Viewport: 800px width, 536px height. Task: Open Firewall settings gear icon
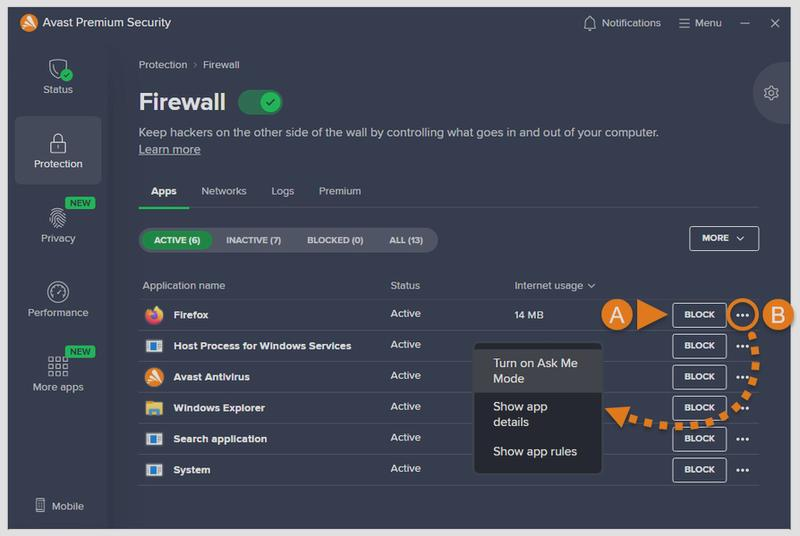pos(771,93)
